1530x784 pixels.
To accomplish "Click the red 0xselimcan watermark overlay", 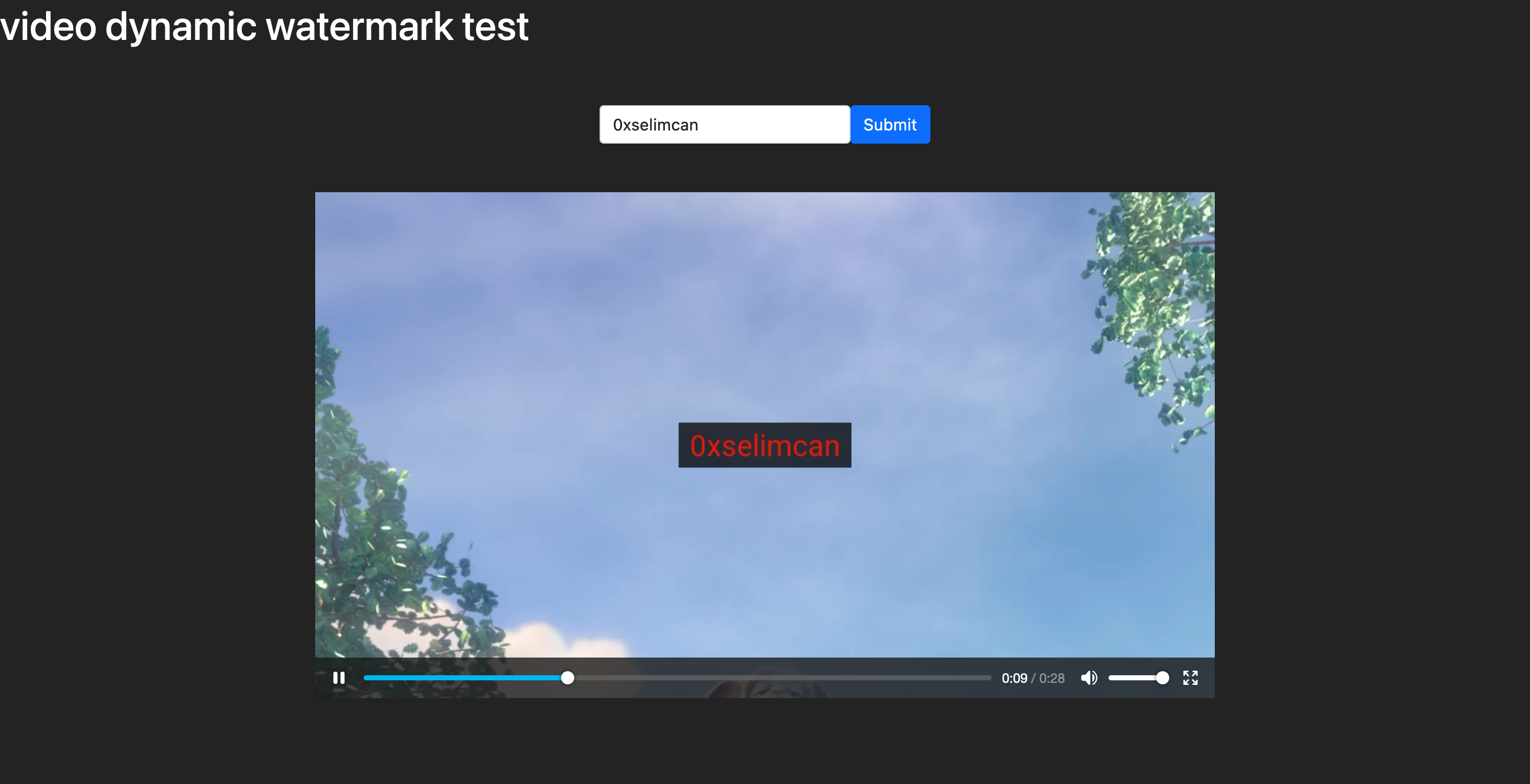I will (764, 446).
